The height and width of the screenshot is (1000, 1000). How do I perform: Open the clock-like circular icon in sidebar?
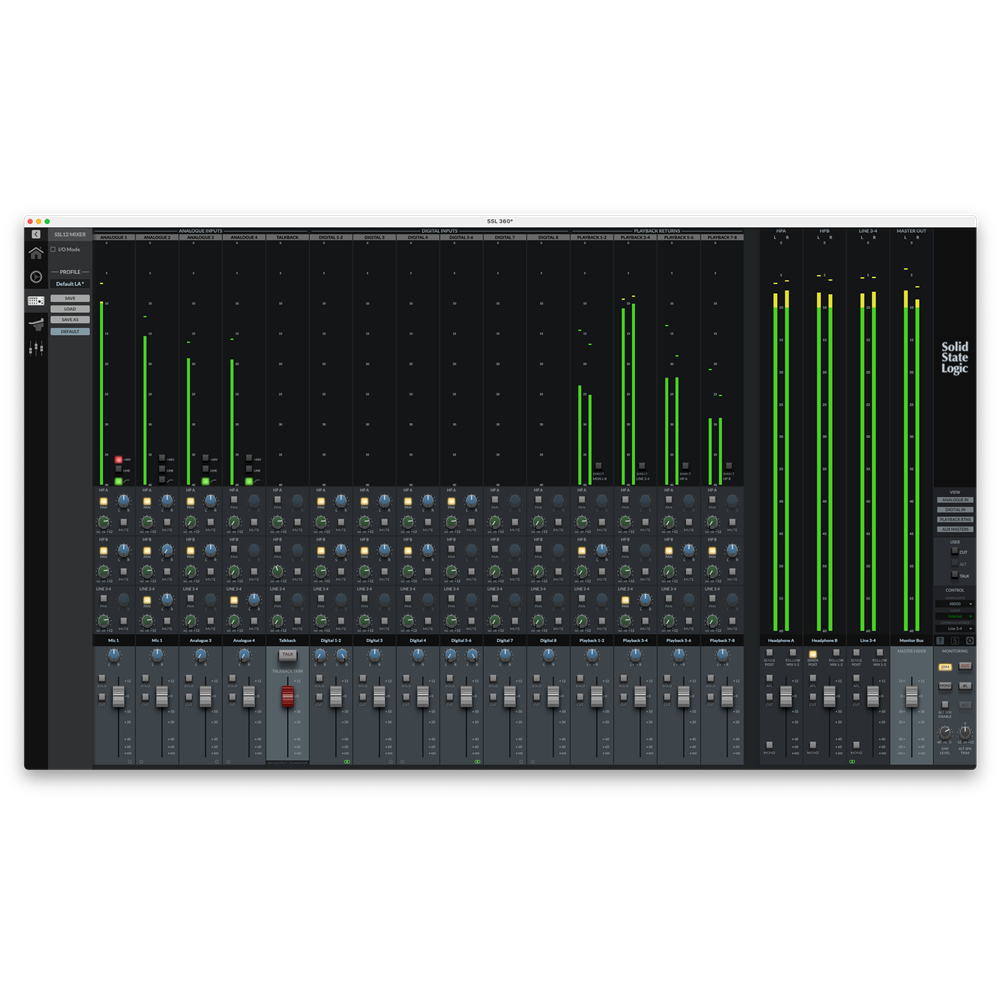36,277
